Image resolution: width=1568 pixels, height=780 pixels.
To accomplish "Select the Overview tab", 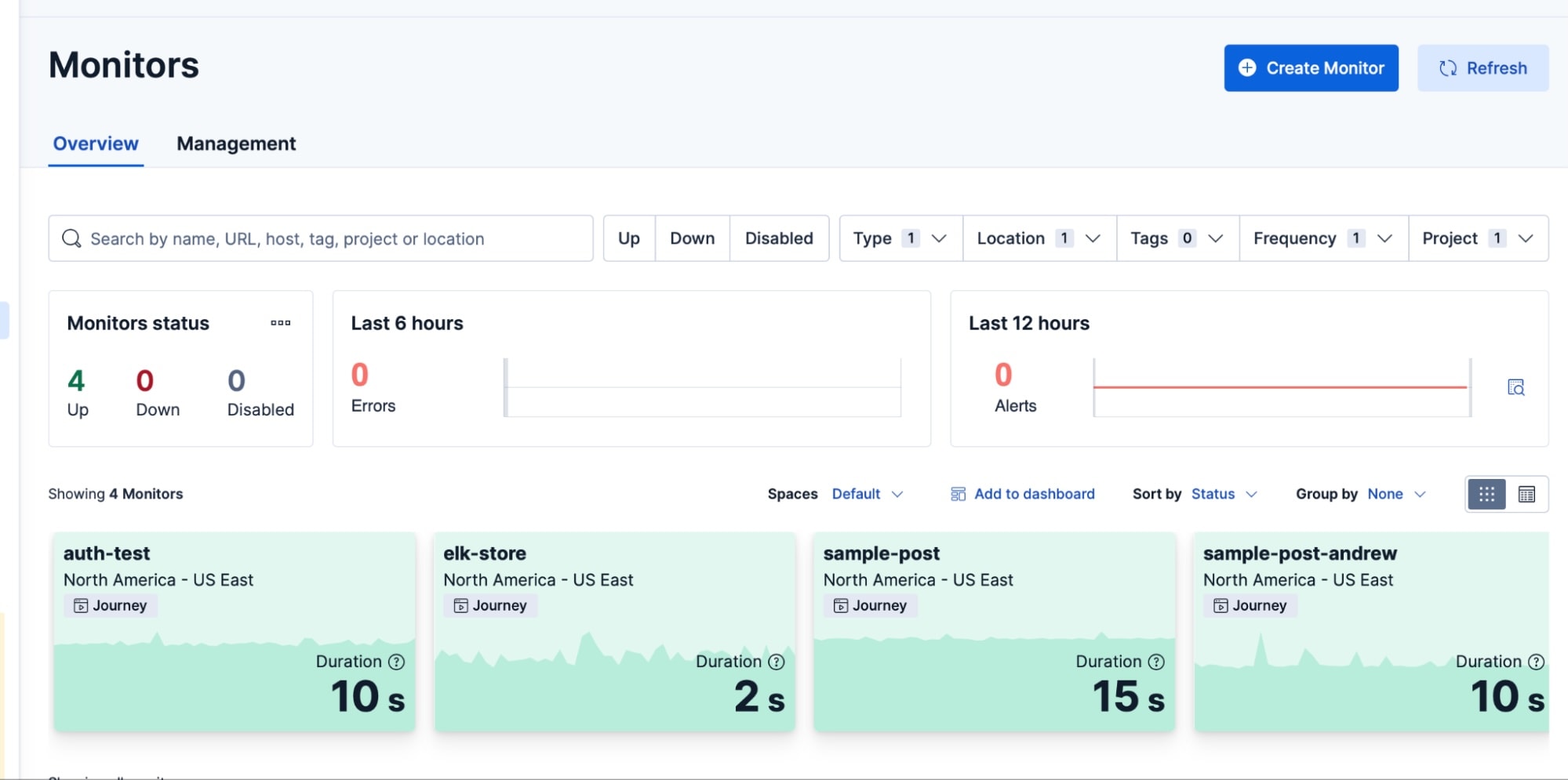I will [x=95, y=143].
